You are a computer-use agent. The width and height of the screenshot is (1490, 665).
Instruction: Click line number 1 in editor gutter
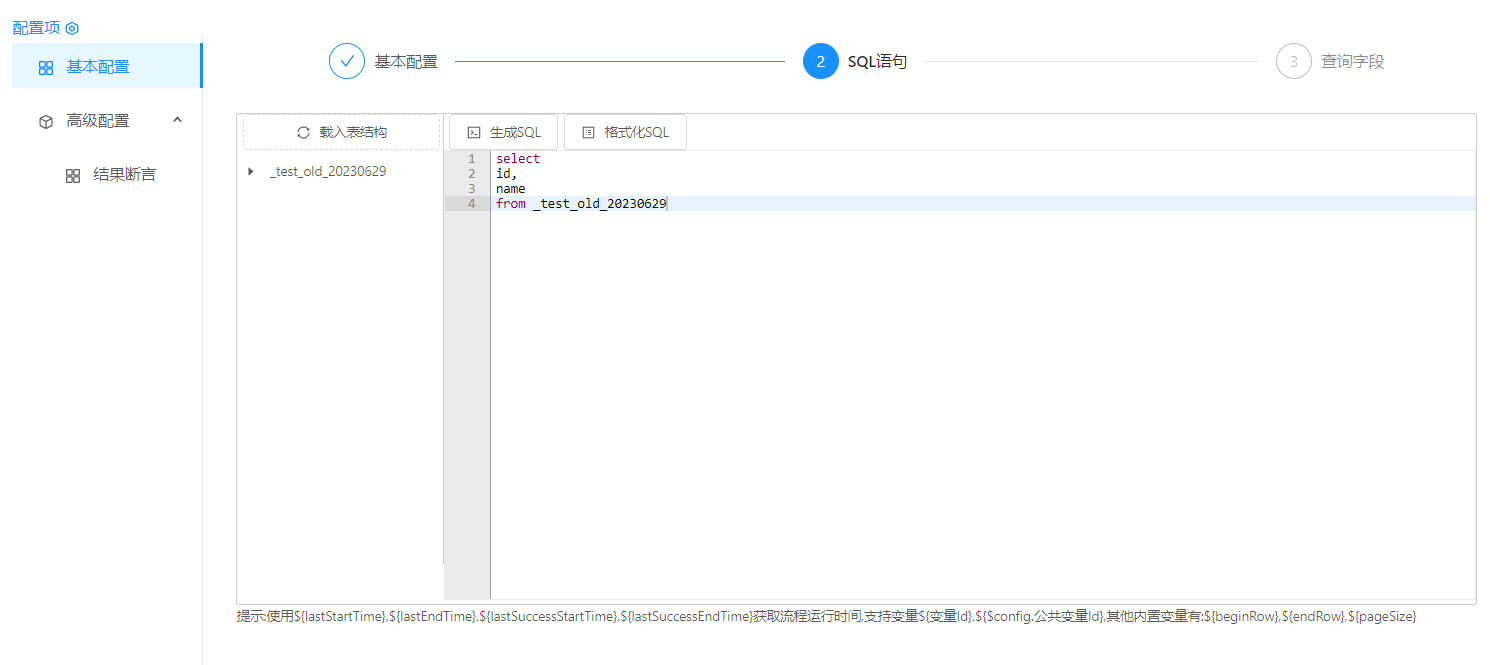(x=471, y=159)
